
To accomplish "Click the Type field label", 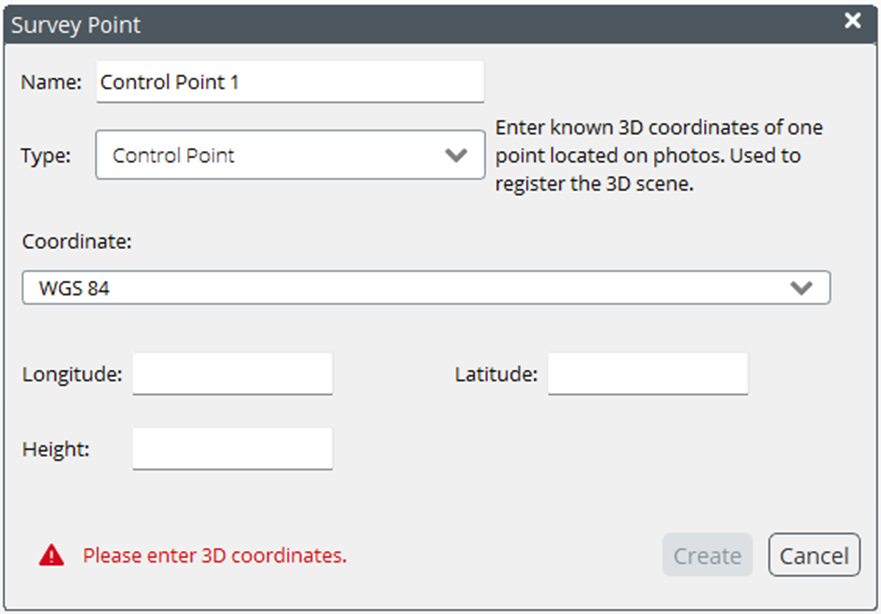I will [x=44, y=155].
